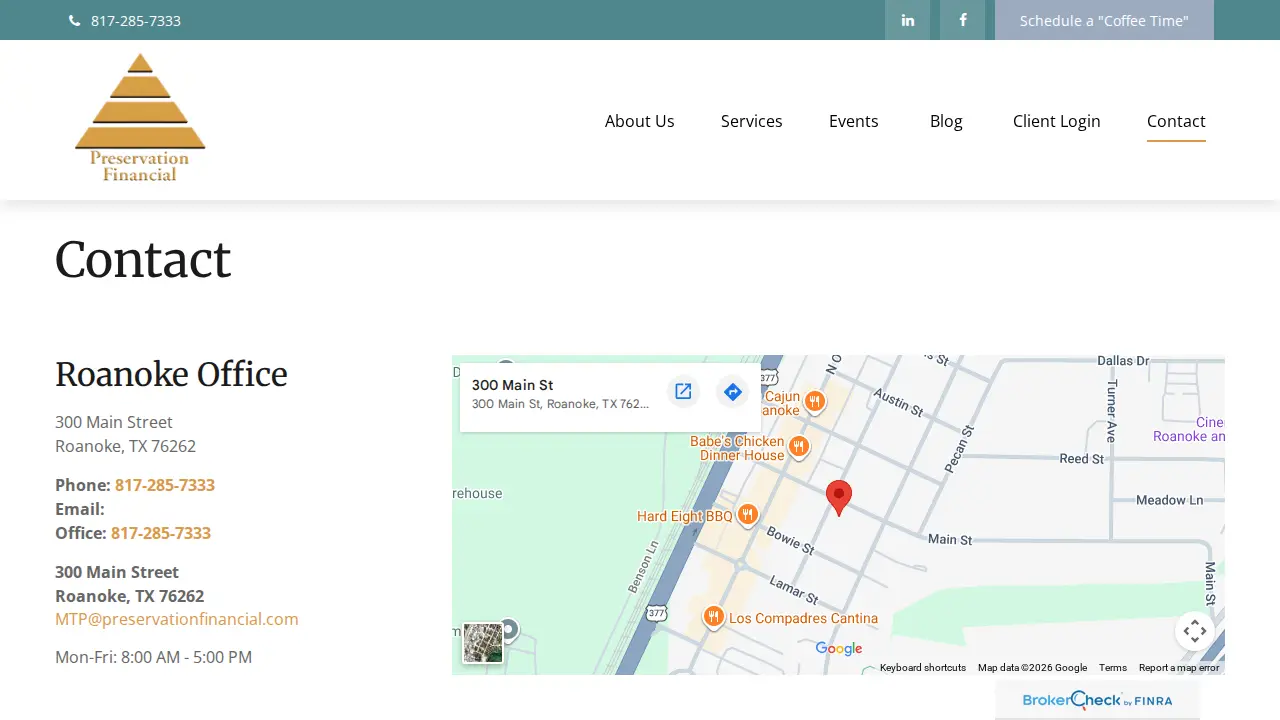Click the blue directions arrow icon

[733, 391]
